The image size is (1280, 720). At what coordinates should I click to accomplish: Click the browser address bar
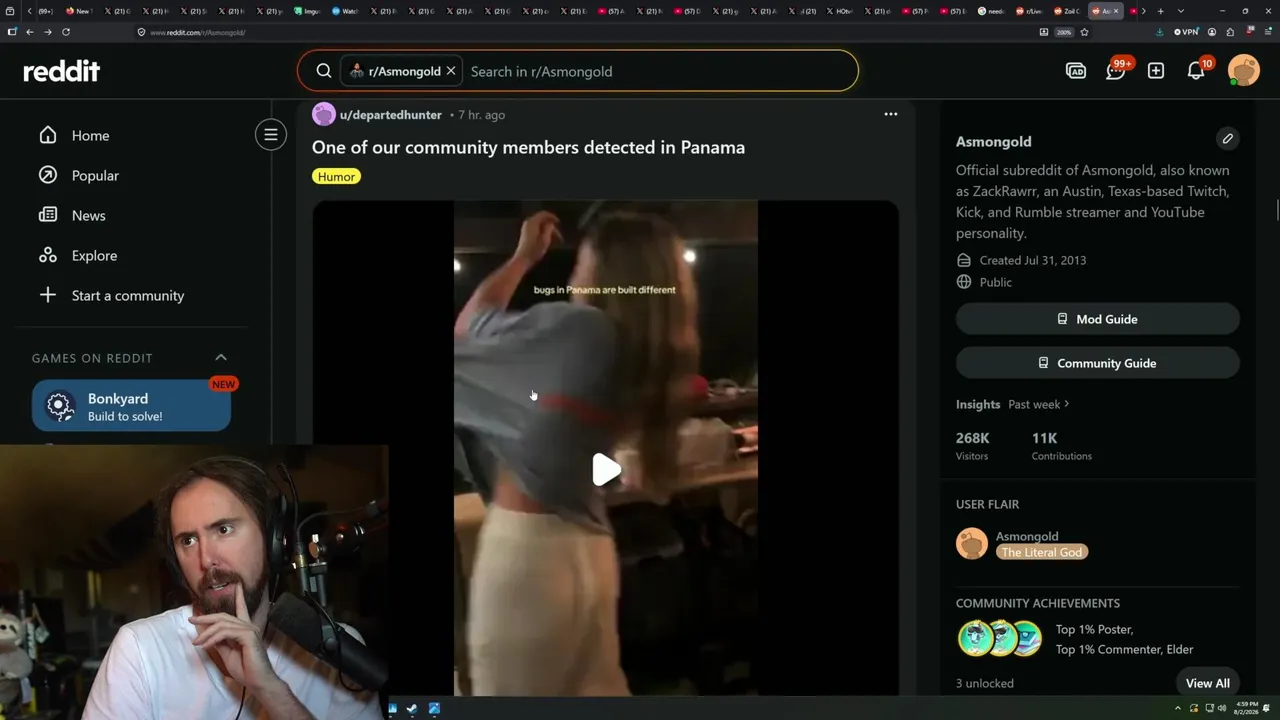point(580,32)
